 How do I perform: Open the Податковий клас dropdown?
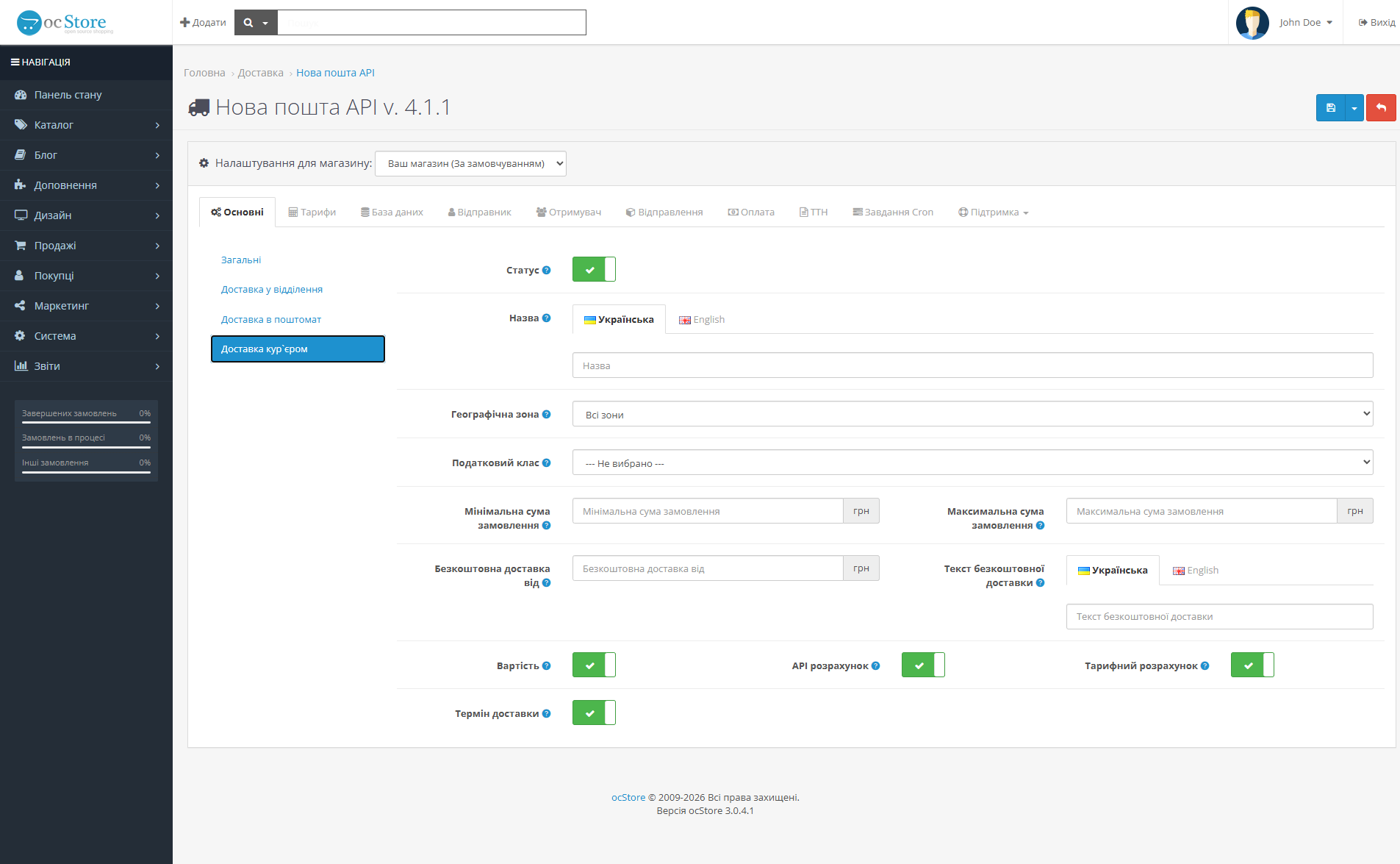(x=972, y=463)
